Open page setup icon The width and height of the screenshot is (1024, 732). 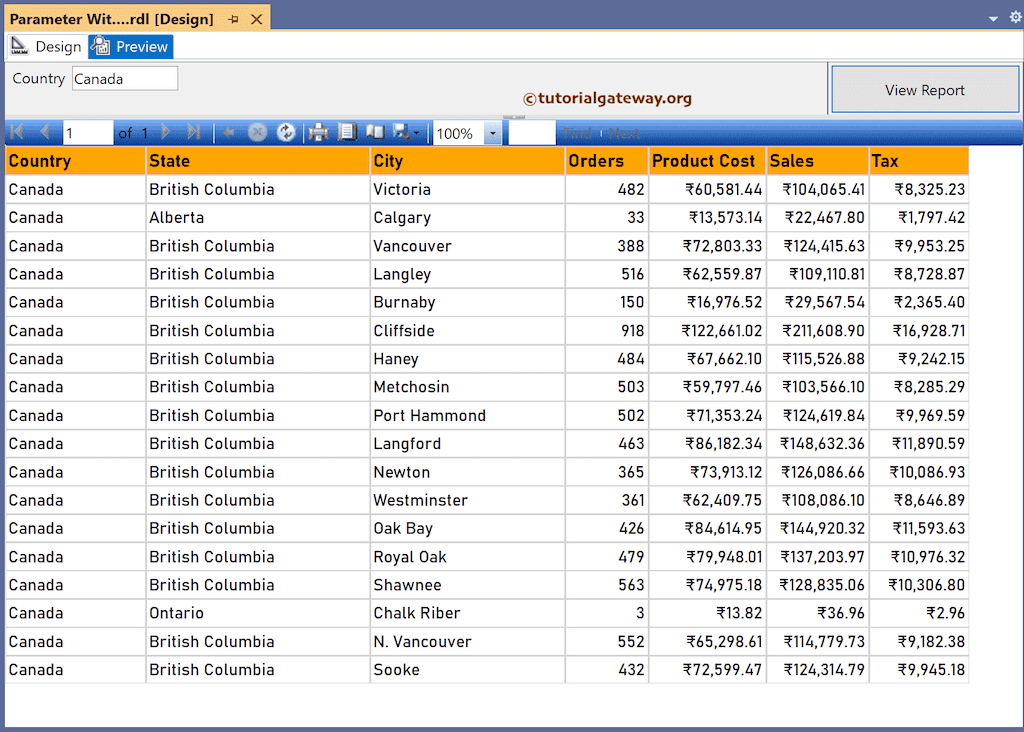pyautogui.click(x=375, y=133)
